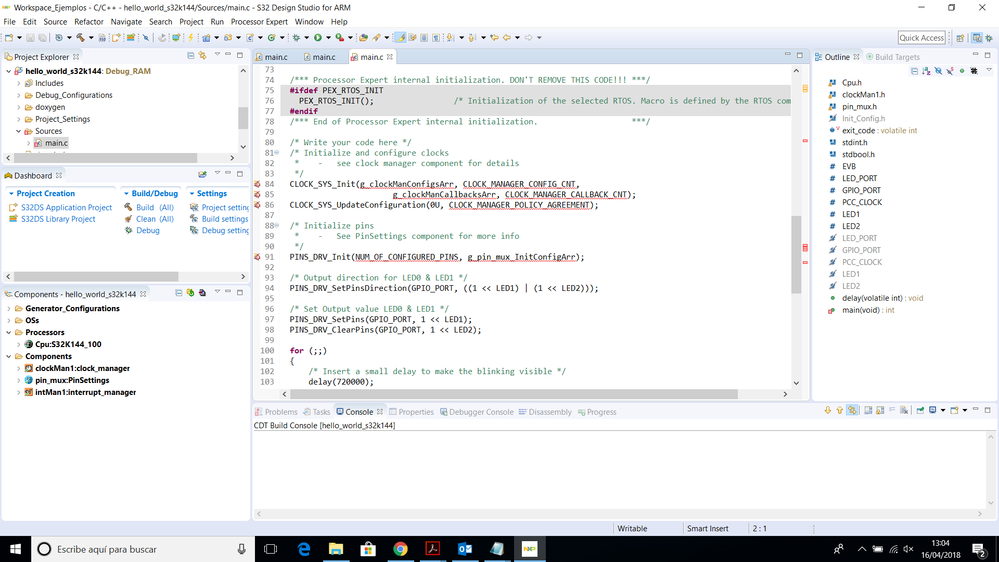Collapse hello_world_s32k144 project node

point(9,71)
